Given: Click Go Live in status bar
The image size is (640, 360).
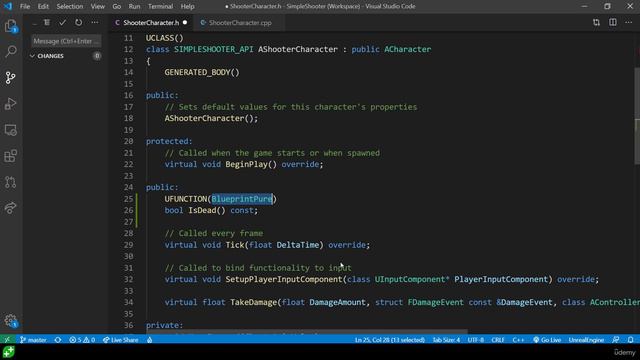Looking at the screenshot, I should 547,340.
